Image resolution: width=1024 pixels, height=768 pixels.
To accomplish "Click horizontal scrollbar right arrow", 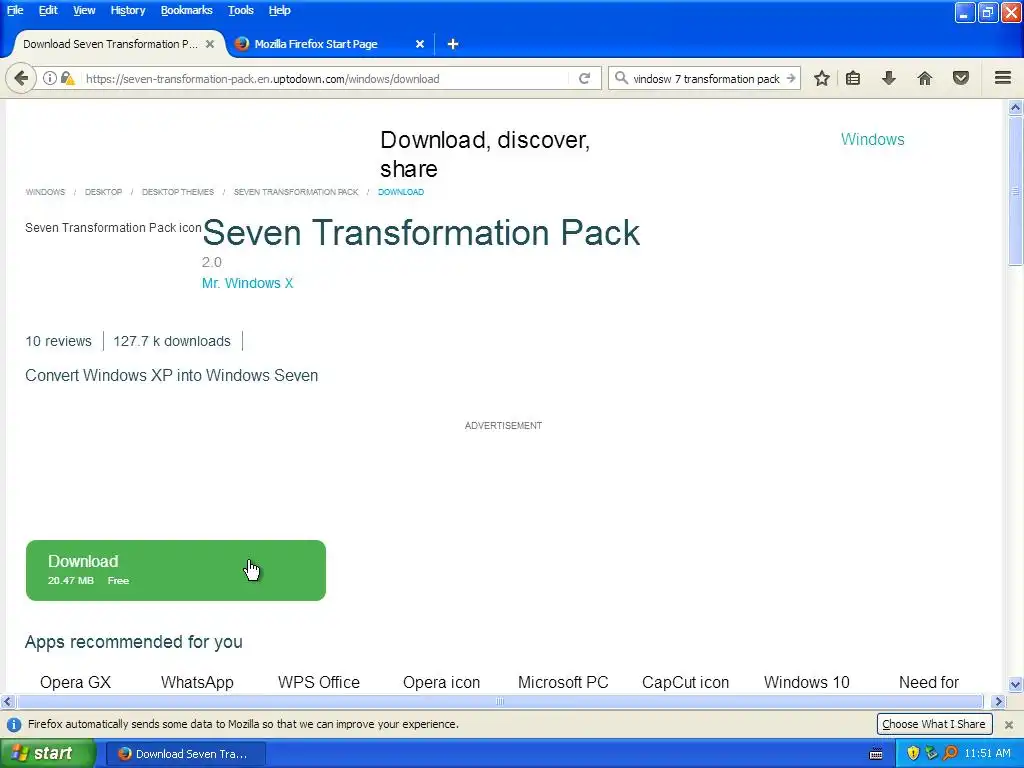I will (998, 701).
